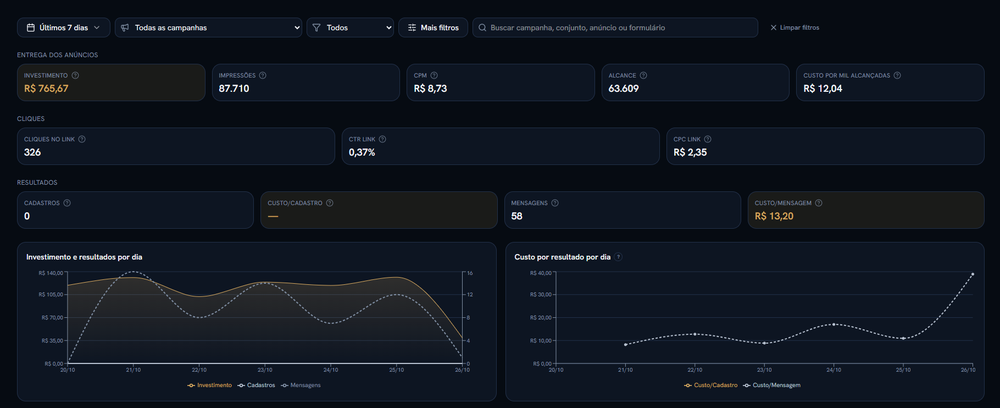Click the 326 link clicks value
The width and height of the screenshot is (1000, 408).
tap(31, 152)
